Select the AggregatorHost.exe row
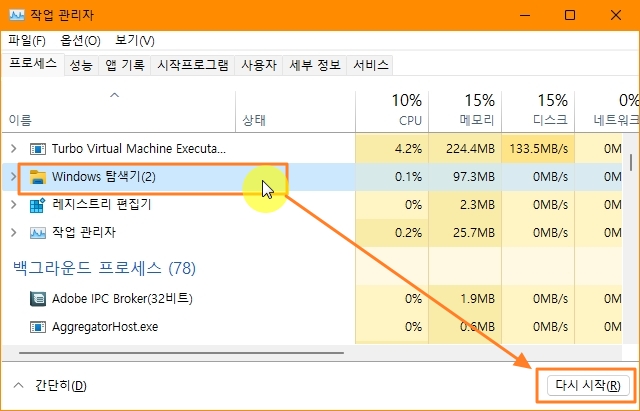Image resolution: width=640 pixels, height=411 pixels. pyautogui.click(x=312, y=327)
